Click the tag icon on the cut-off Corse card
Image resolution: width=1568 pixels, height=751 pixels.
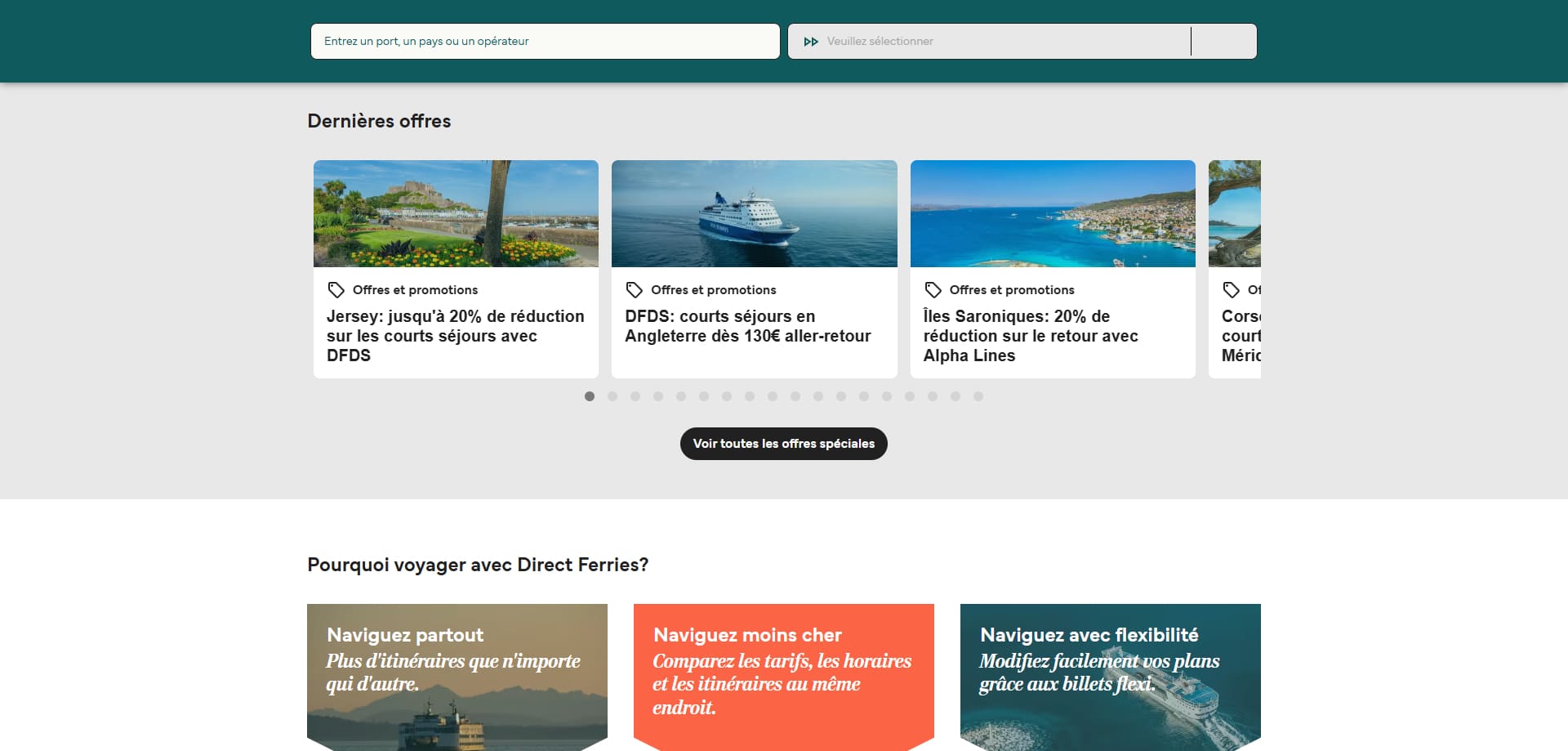point(1231,290)
